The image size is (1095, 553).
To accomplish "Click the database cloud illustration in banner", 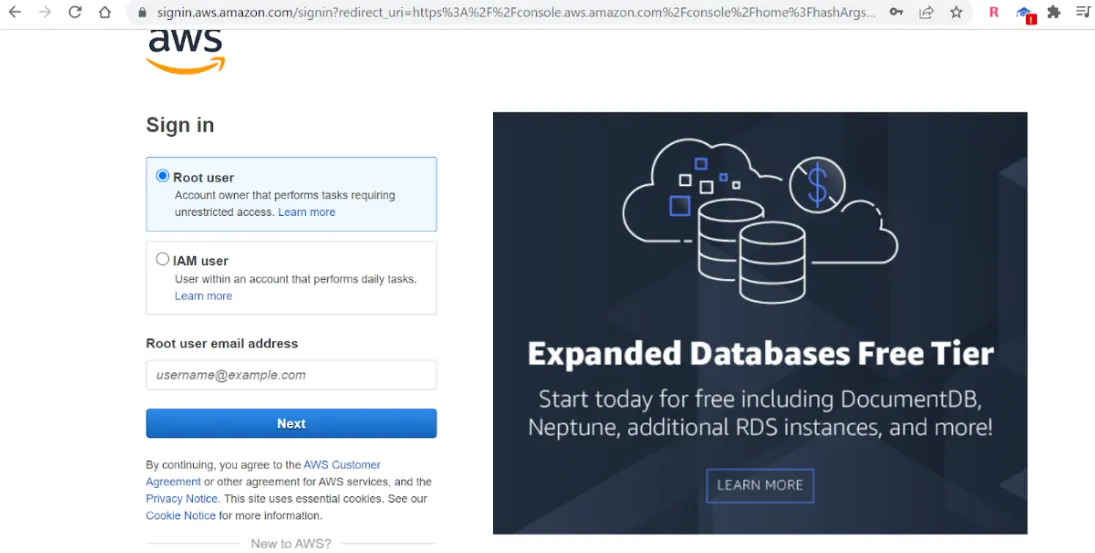I will [x=760, y=221].
